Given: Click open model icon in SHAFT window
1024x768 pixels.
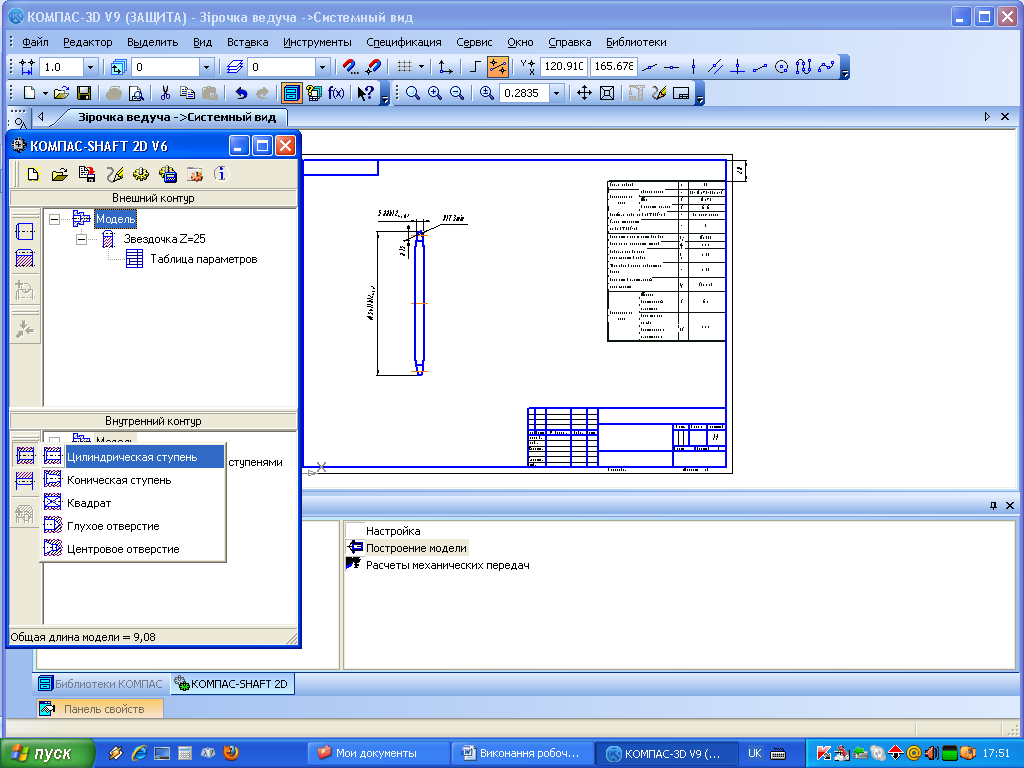Looking at the screenshot, I should tap(59, 174).
